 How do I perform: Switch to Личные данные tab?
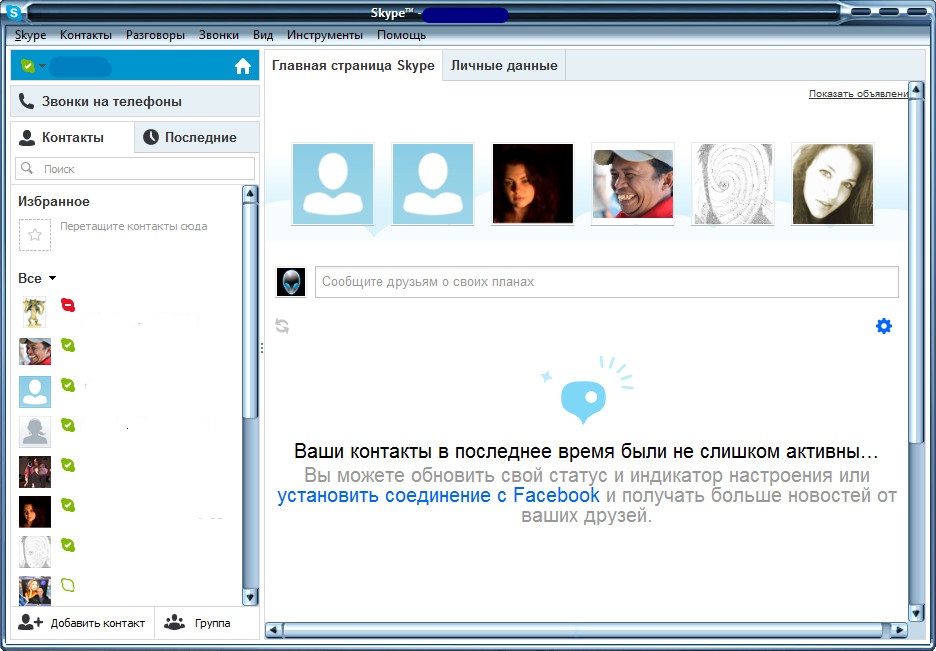pyautogui.click(x=504, y=66)
